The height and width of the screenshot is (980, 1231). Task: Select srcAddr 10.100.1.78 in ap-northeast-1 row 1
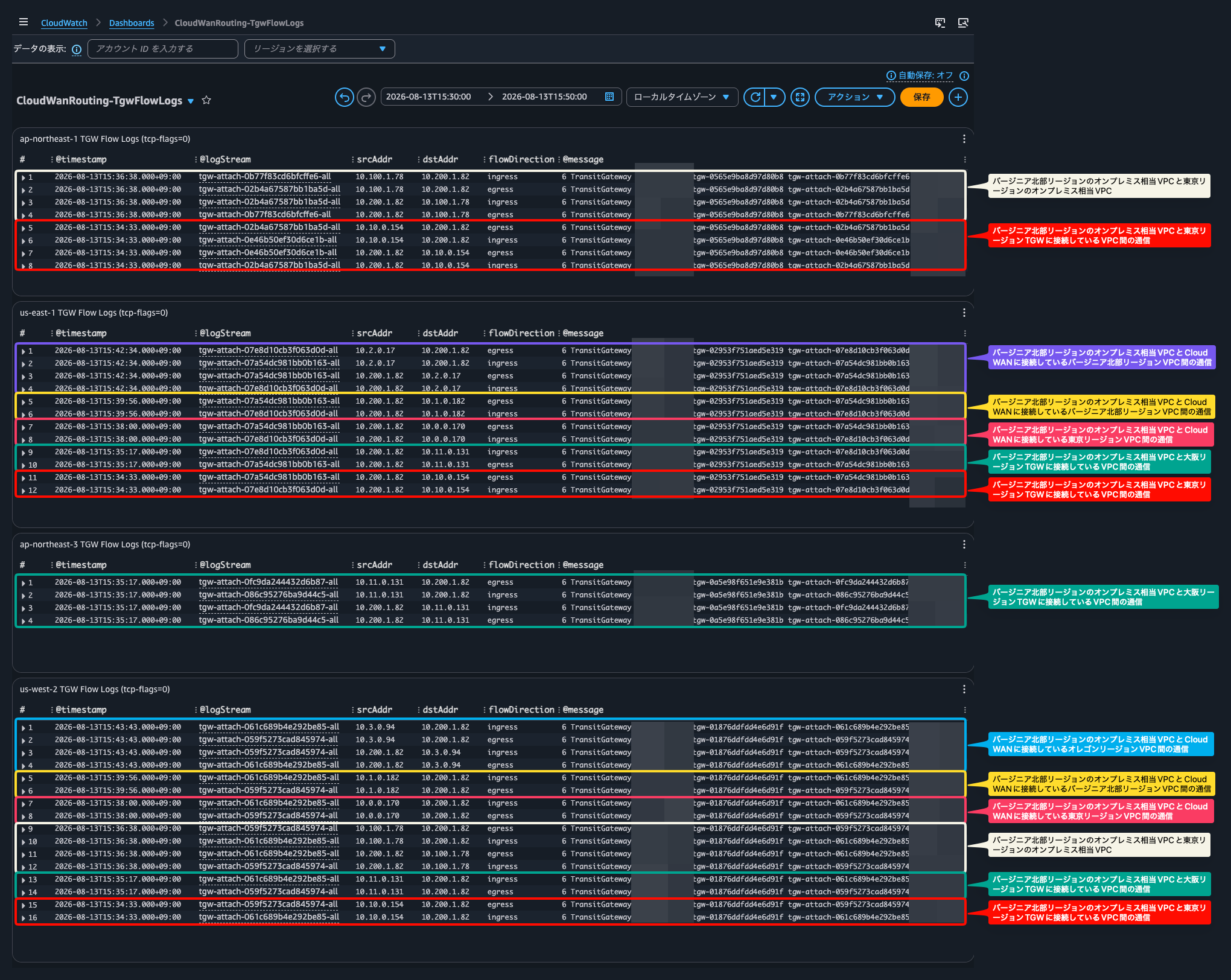[380, 177]
